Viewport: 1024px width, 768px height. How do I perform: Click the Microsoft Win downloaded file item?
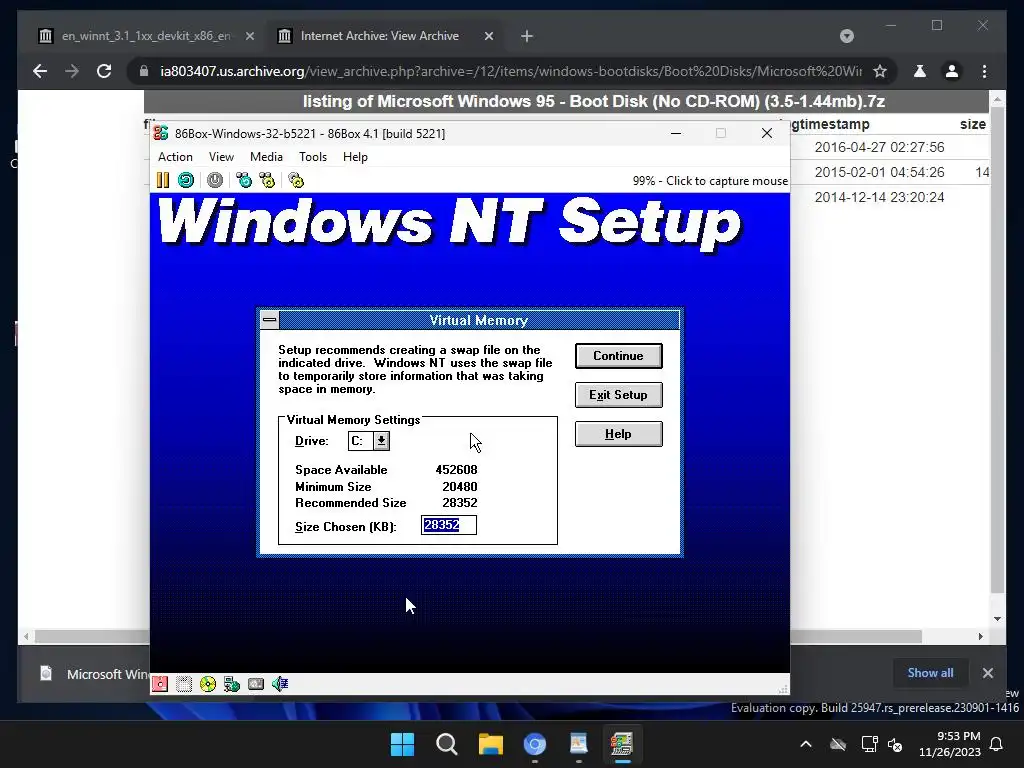93,673
